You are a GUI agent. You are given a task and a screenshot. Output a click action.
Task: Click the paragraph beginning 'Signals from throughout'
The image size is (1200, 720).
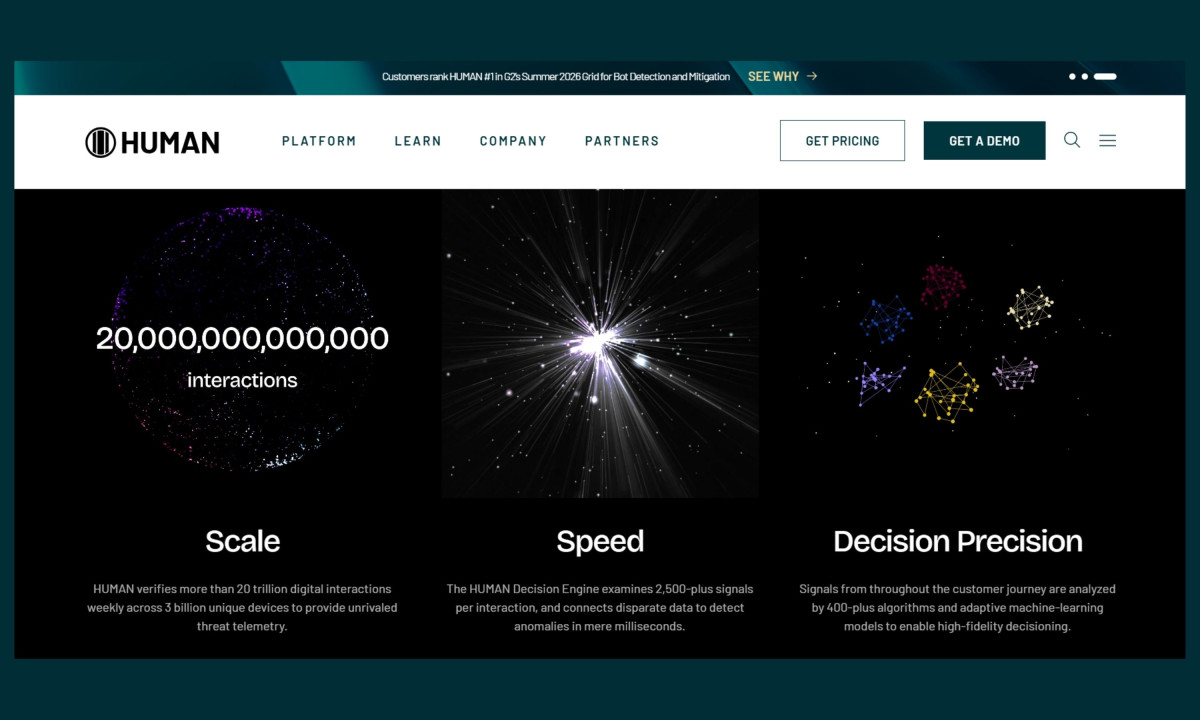coord(958,607)
